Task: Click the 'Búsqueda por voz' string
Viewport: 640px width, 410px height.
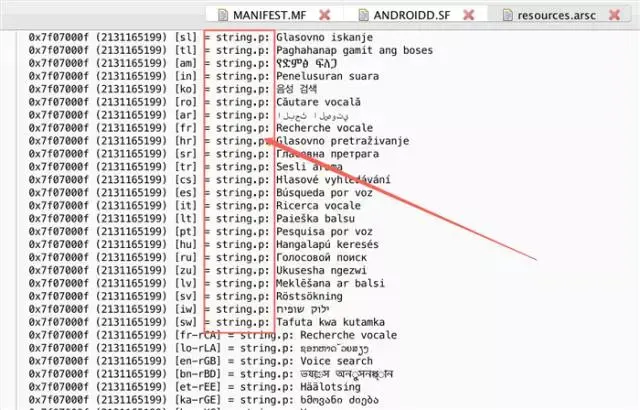Action: coord(324,193)
